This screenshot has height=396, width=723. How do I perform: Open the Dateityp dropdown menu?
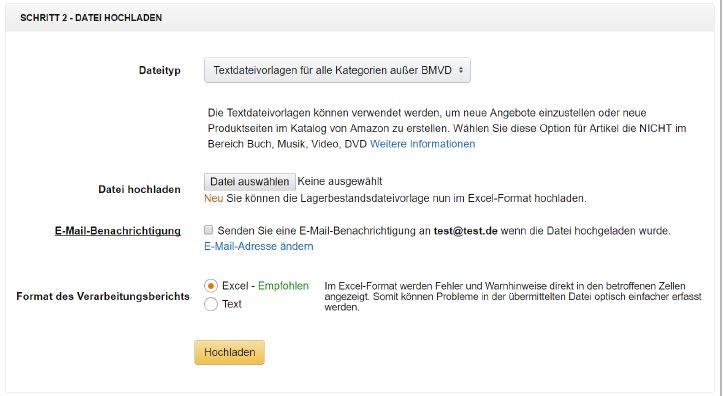[x=337, y=71]
